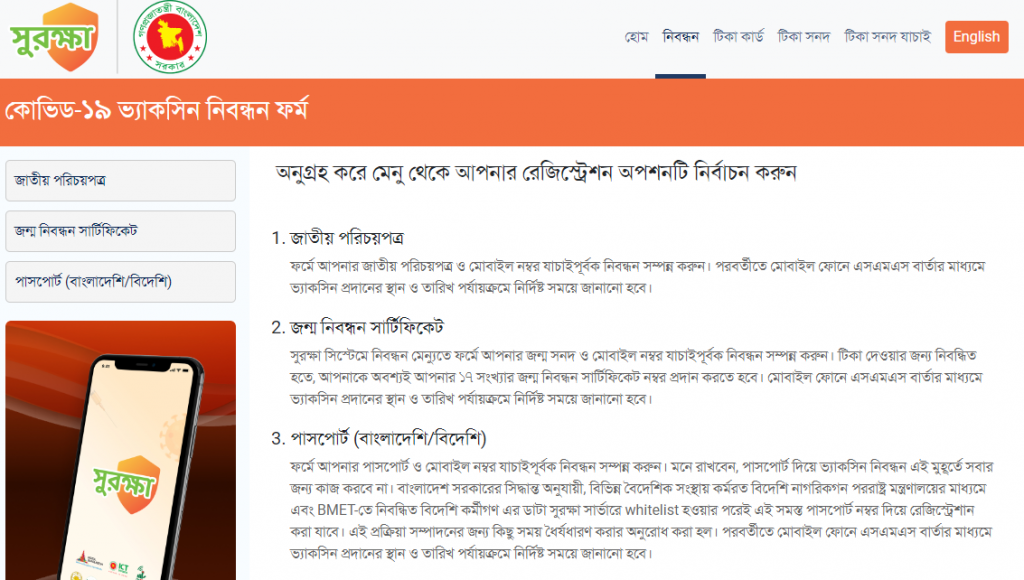The image size is (1024, 580).
Task: Navigate to টিকা সনদ যাচাই
Action: (x=887, y=37)
